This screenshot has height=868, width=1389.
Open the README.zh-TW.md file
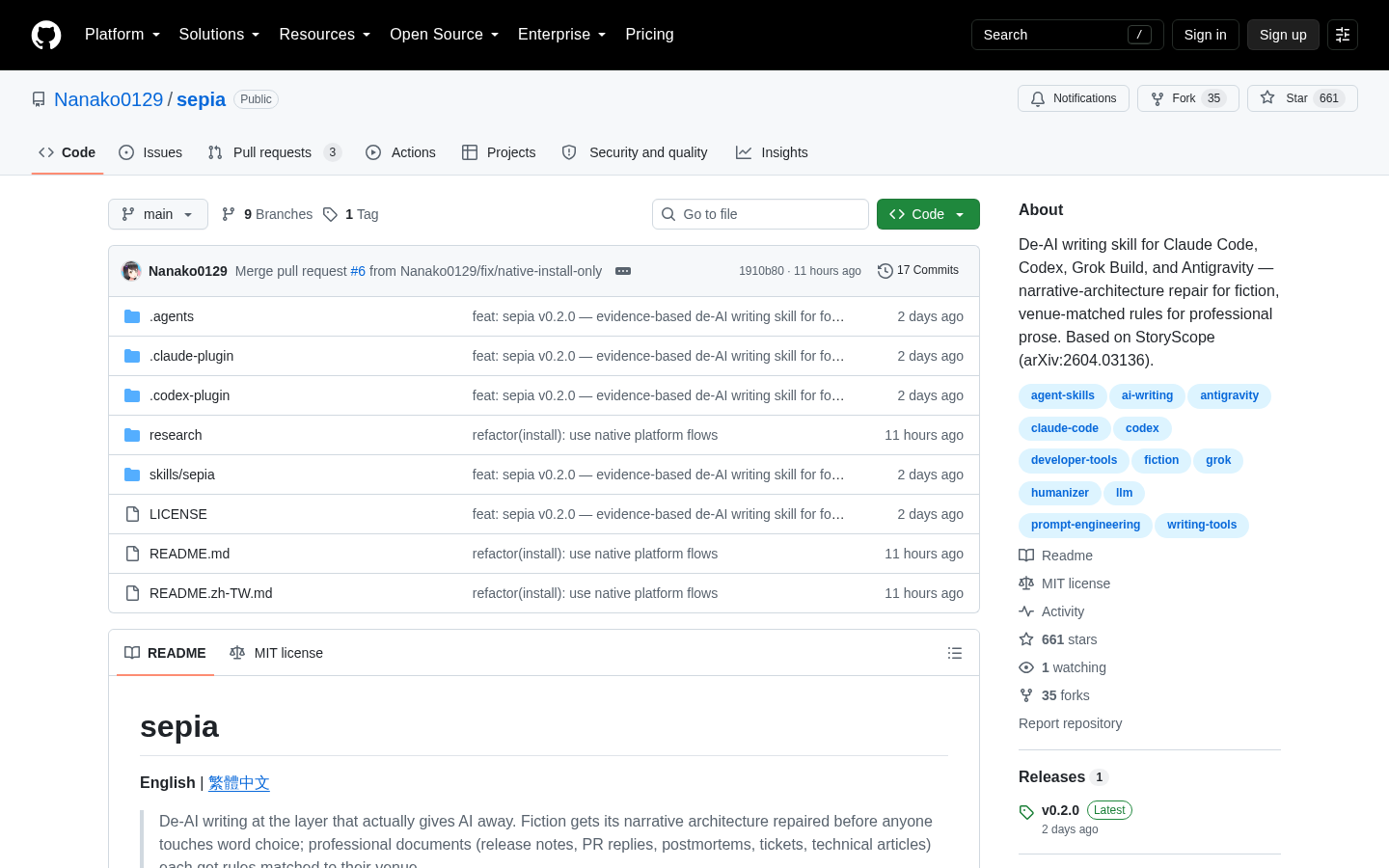coord(210,593)
